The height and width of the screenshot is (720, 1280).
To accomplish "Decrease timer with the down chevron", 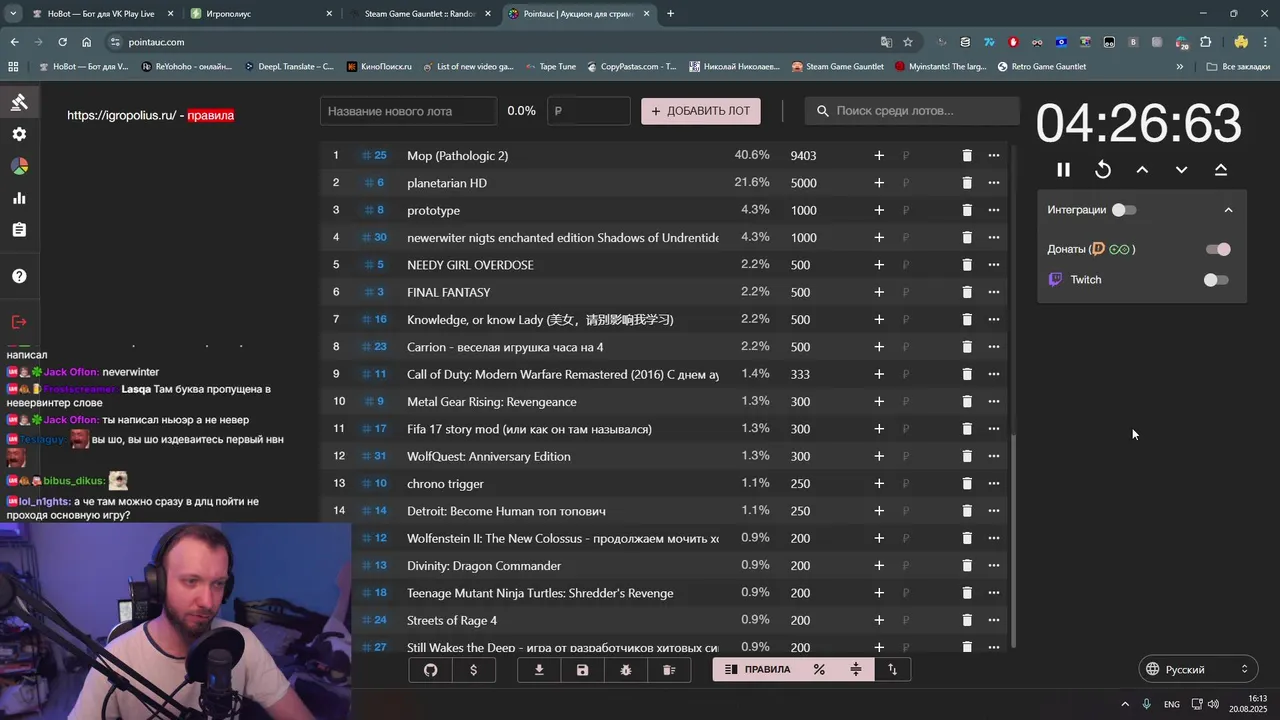I will coord(1181,170).
